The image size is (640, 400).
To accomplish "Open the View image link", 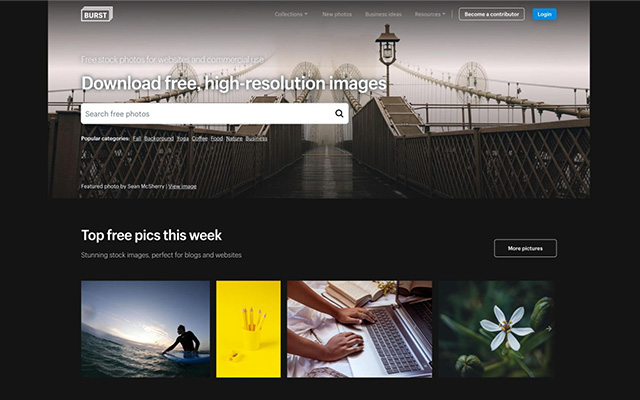I will [182, 187].
